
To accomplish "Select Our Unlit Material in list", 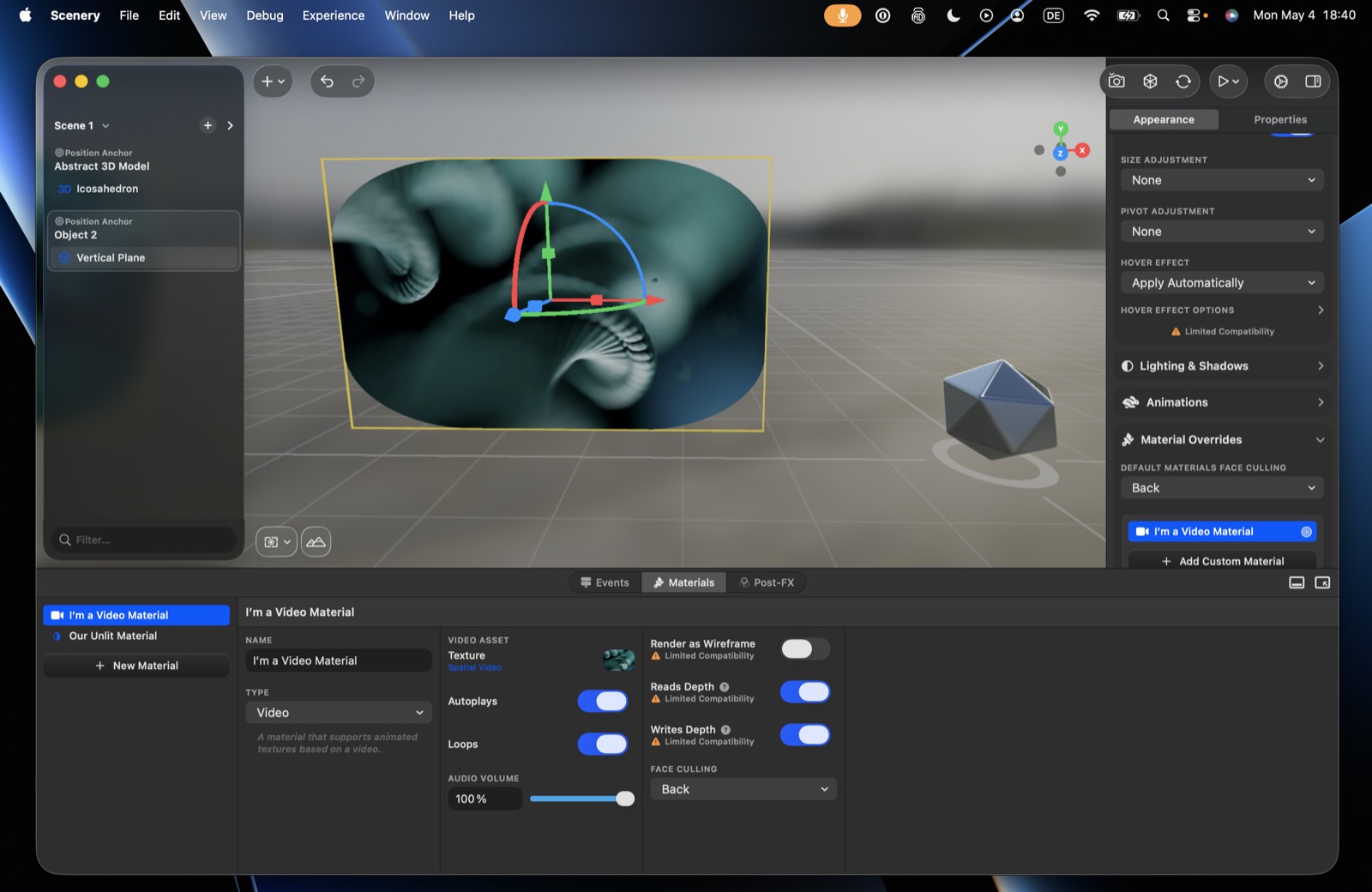I will pyautogui.click(x=136, y=636).
